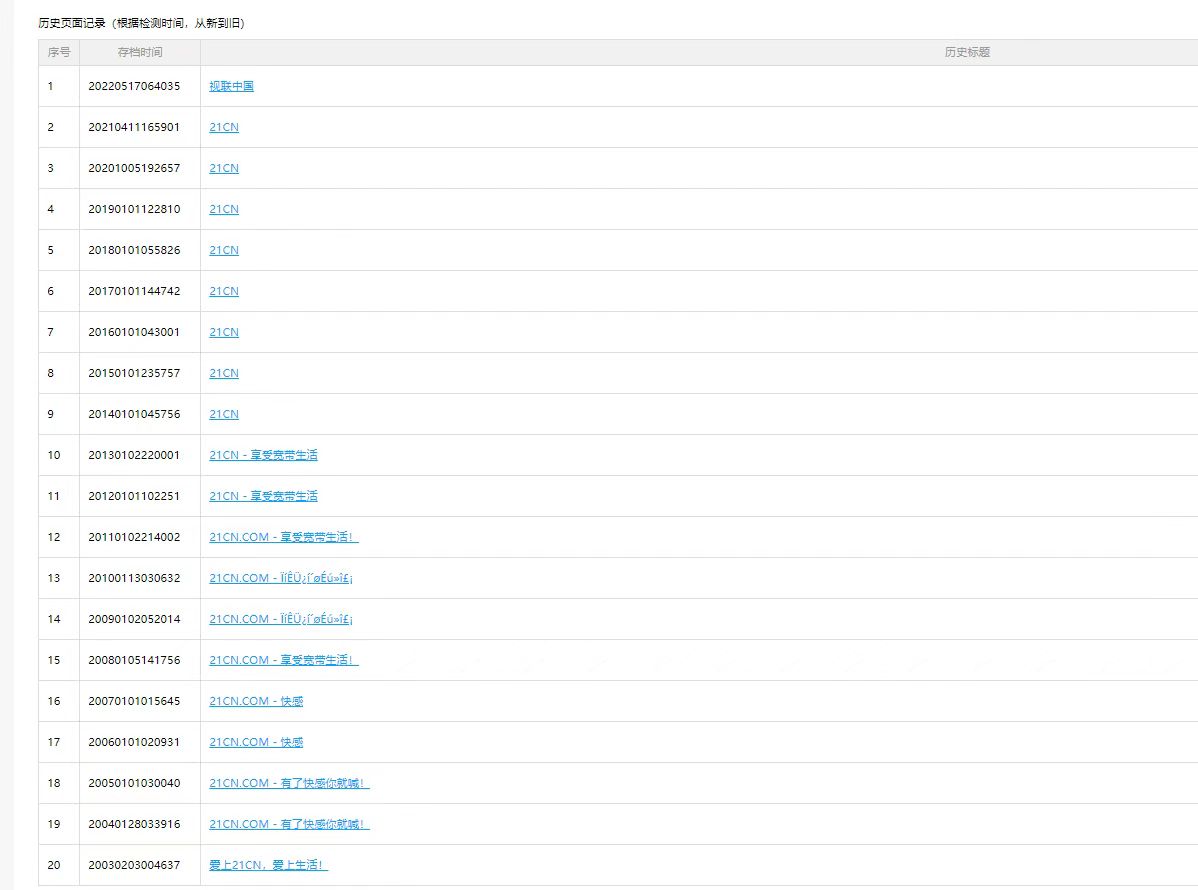1198x890 pixels.
Task: Click the 序号 column header
Action: click(x=59, y=53)
